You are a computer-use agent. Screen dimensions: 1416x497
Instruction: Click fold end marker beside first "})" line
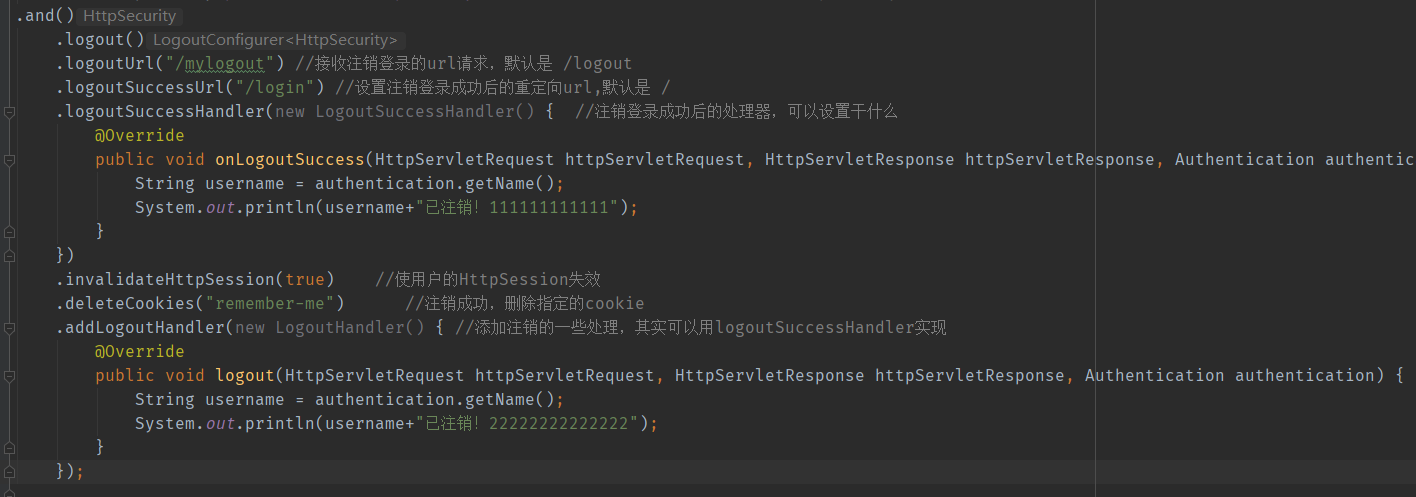(x=9, y=256)
